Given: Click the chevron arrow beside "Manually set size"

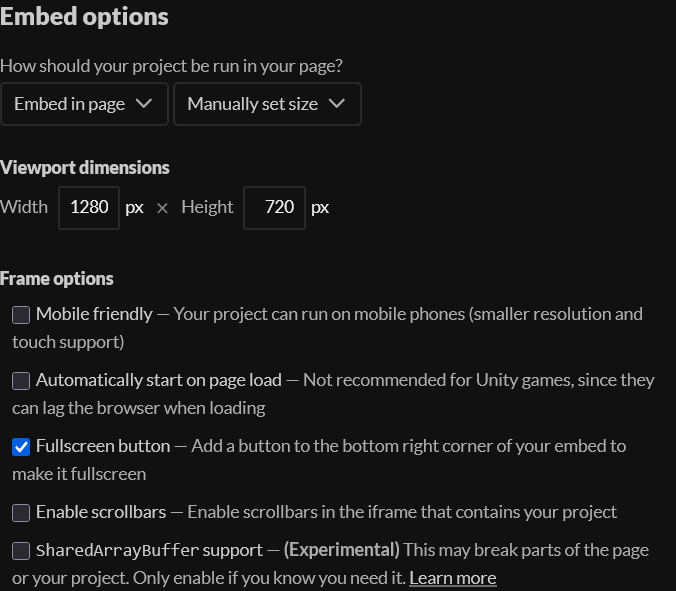Looking at the screenshot, I should 336,104.
